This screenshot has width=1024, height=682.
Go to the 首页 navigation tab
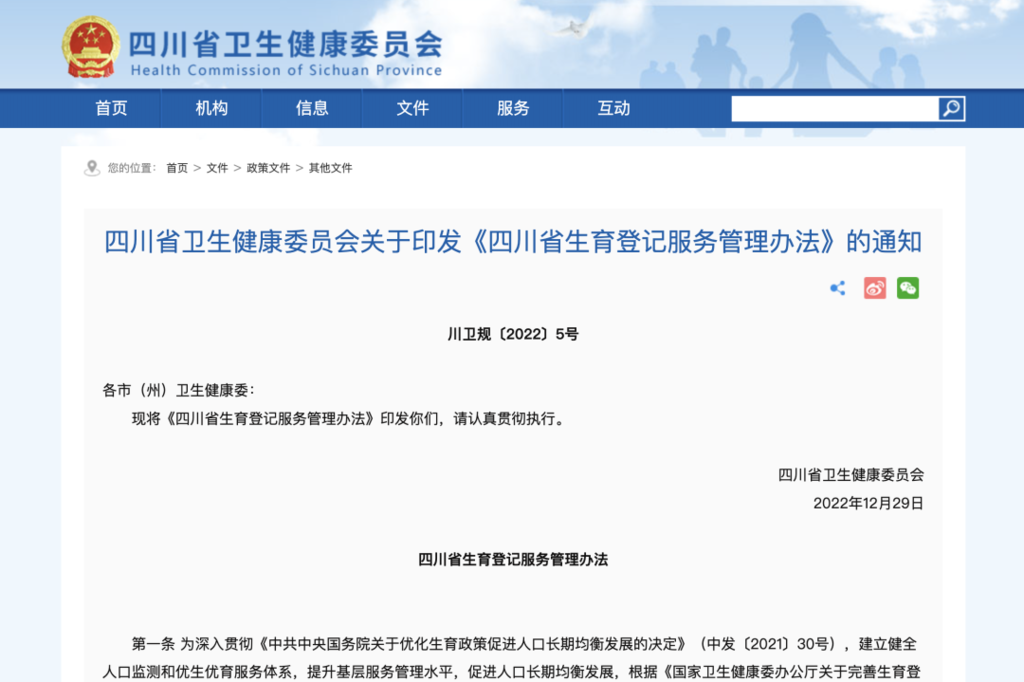[x=112, y=108]
